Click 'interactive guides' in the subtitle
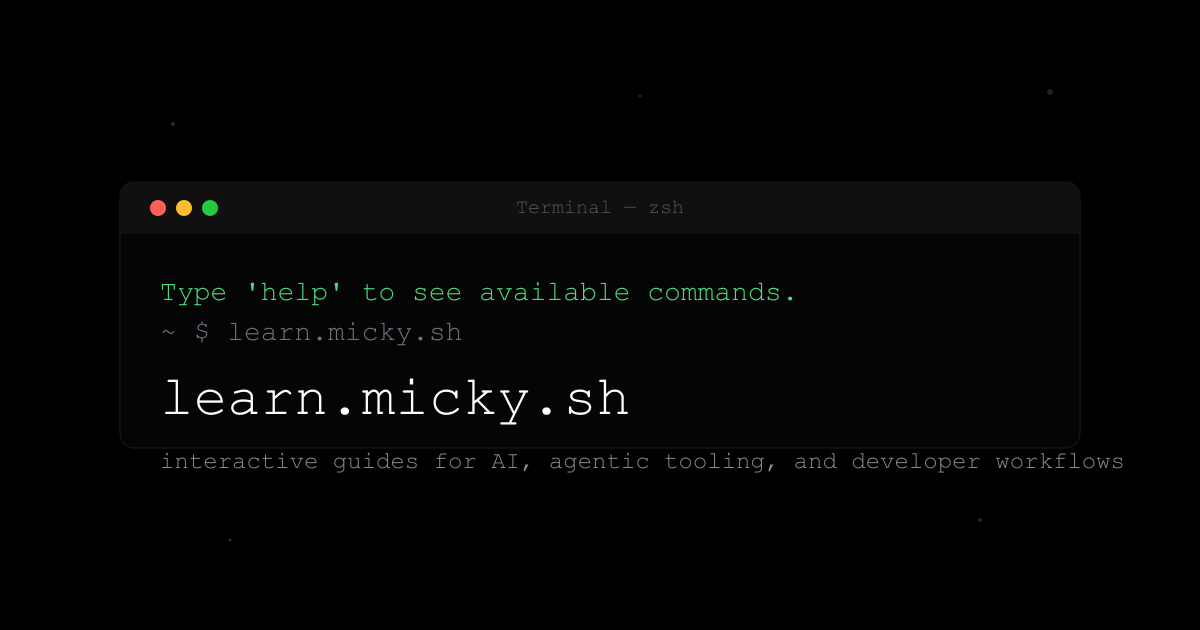 pos(290,462)
